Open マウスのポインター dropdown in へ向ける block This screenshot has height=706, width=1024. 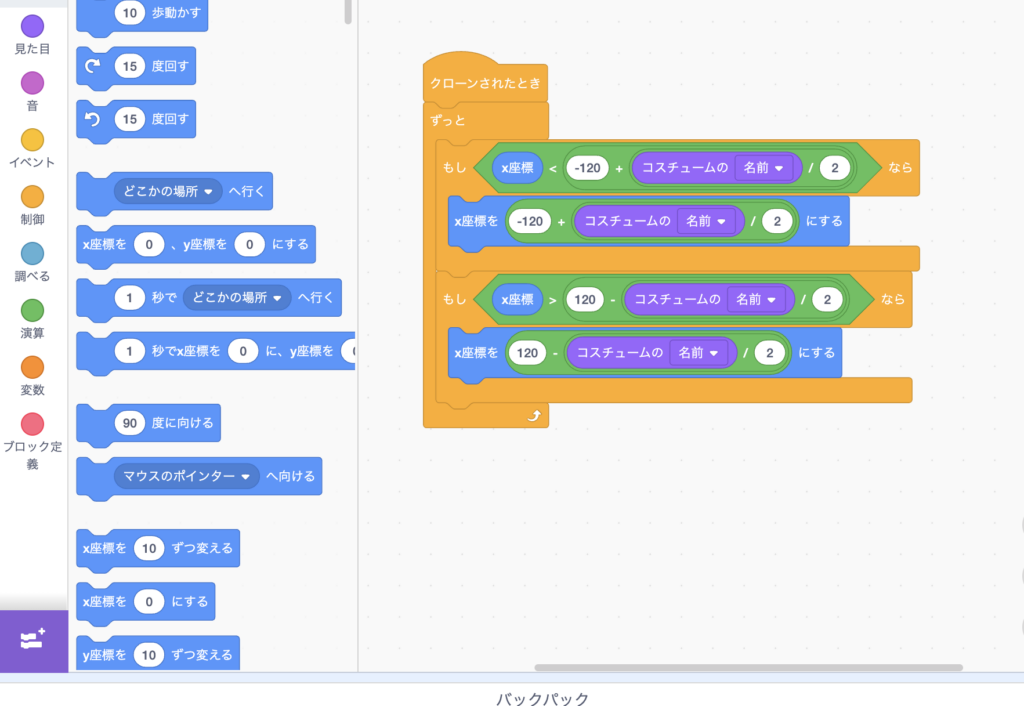tap(186, 476)
